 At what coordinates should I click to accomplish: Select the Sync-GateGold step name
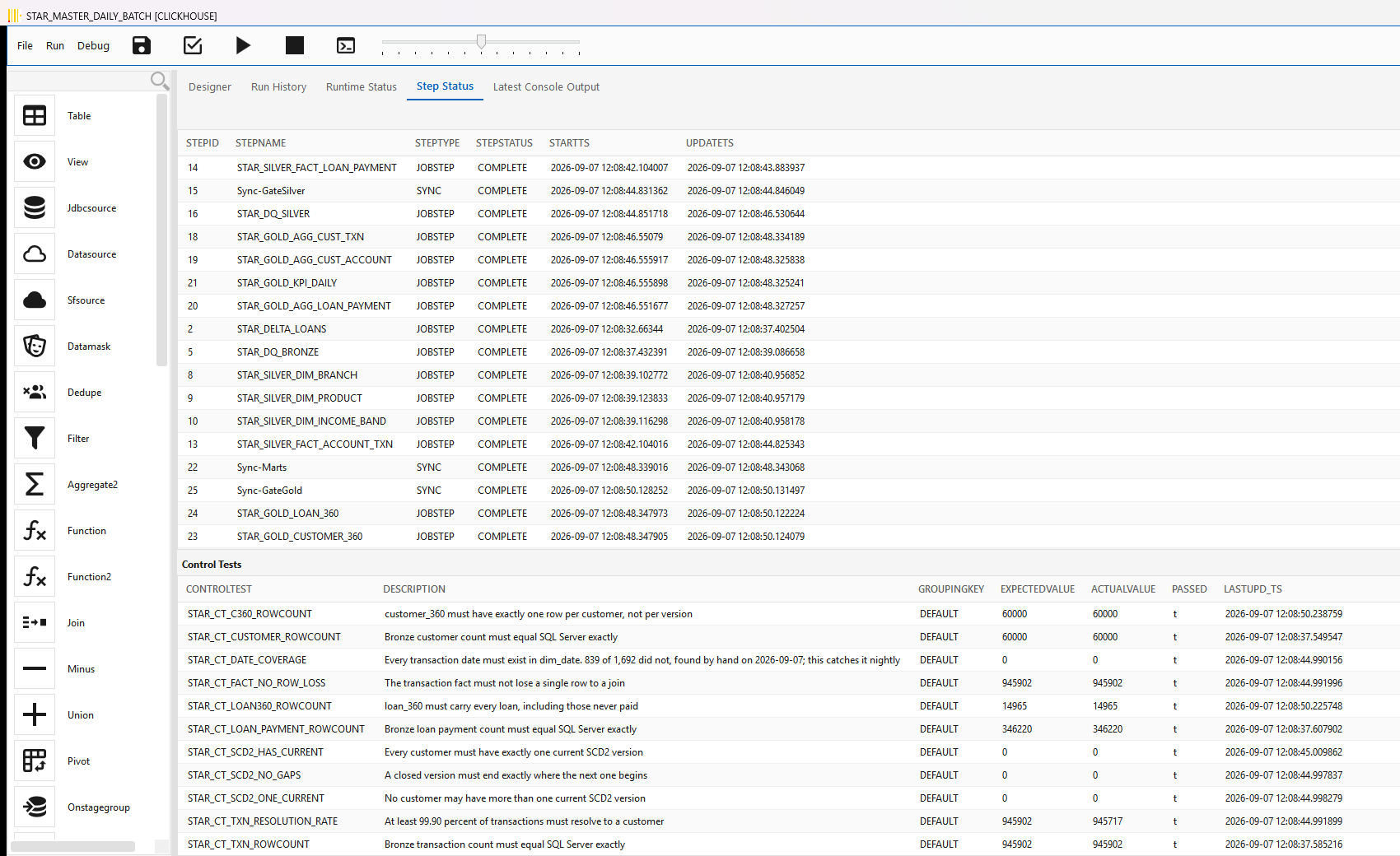tap(269, 491)
